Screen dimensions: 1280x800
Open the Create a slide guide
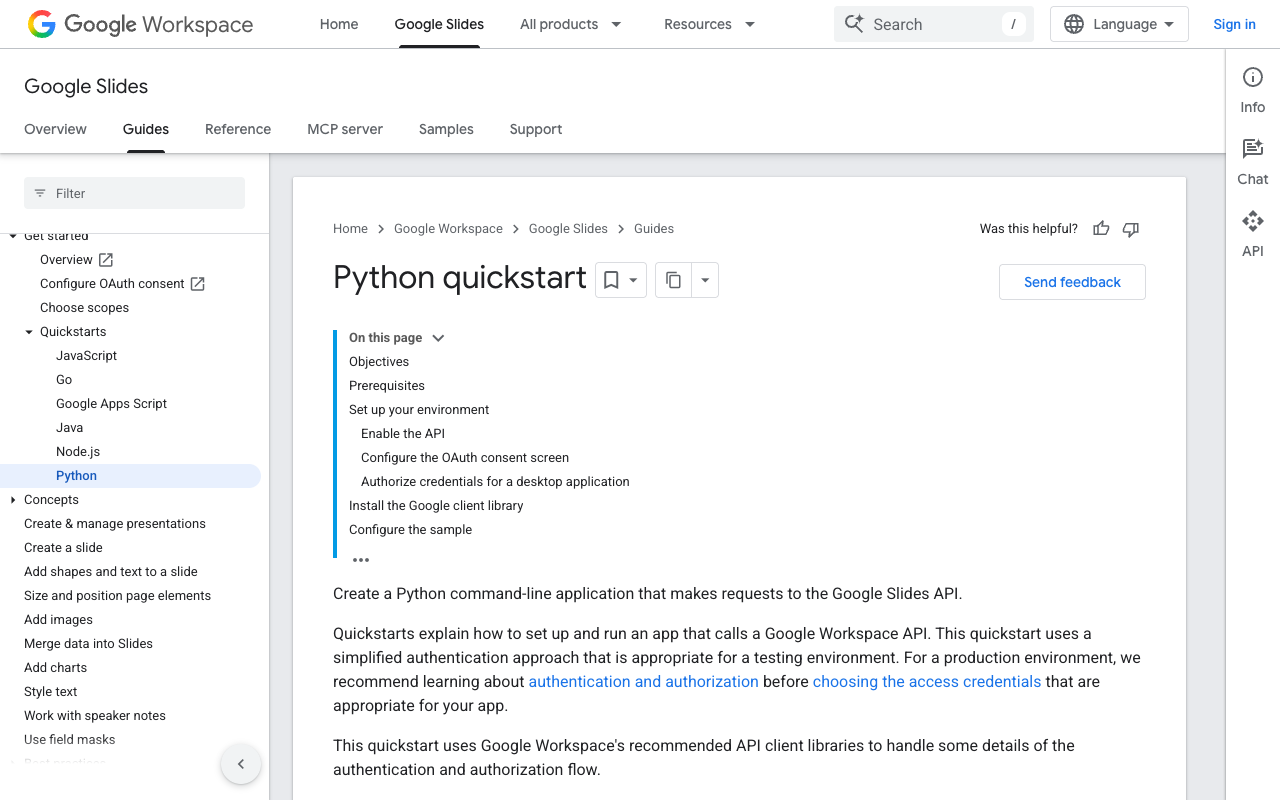pos(63,548)
